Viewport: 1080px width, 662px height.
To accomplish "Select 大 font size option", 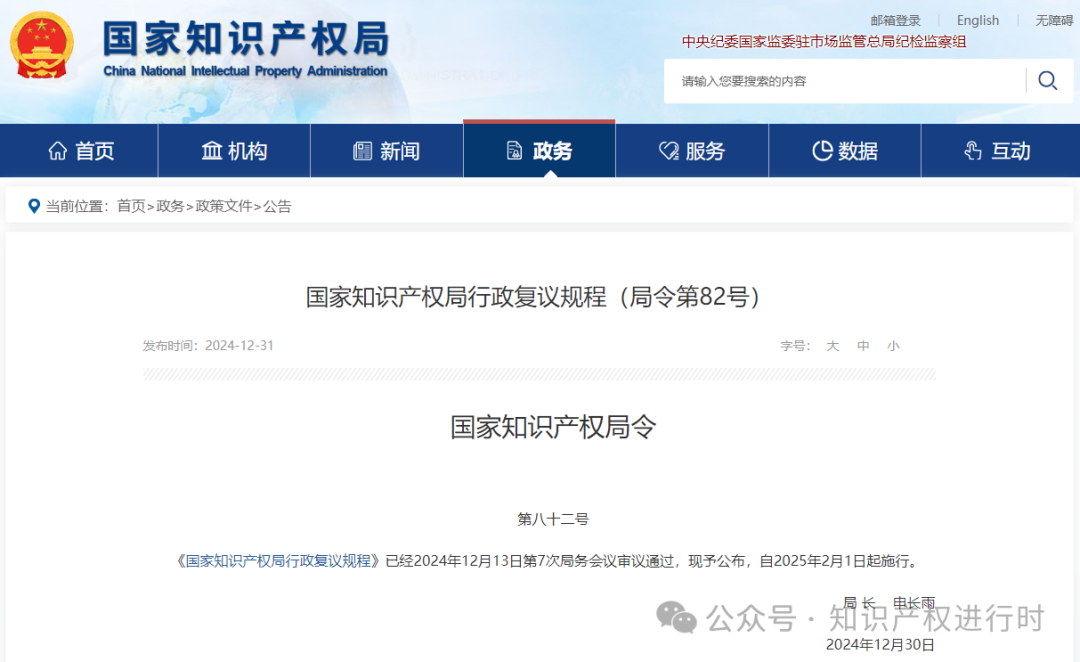I will tap(832, 345).
